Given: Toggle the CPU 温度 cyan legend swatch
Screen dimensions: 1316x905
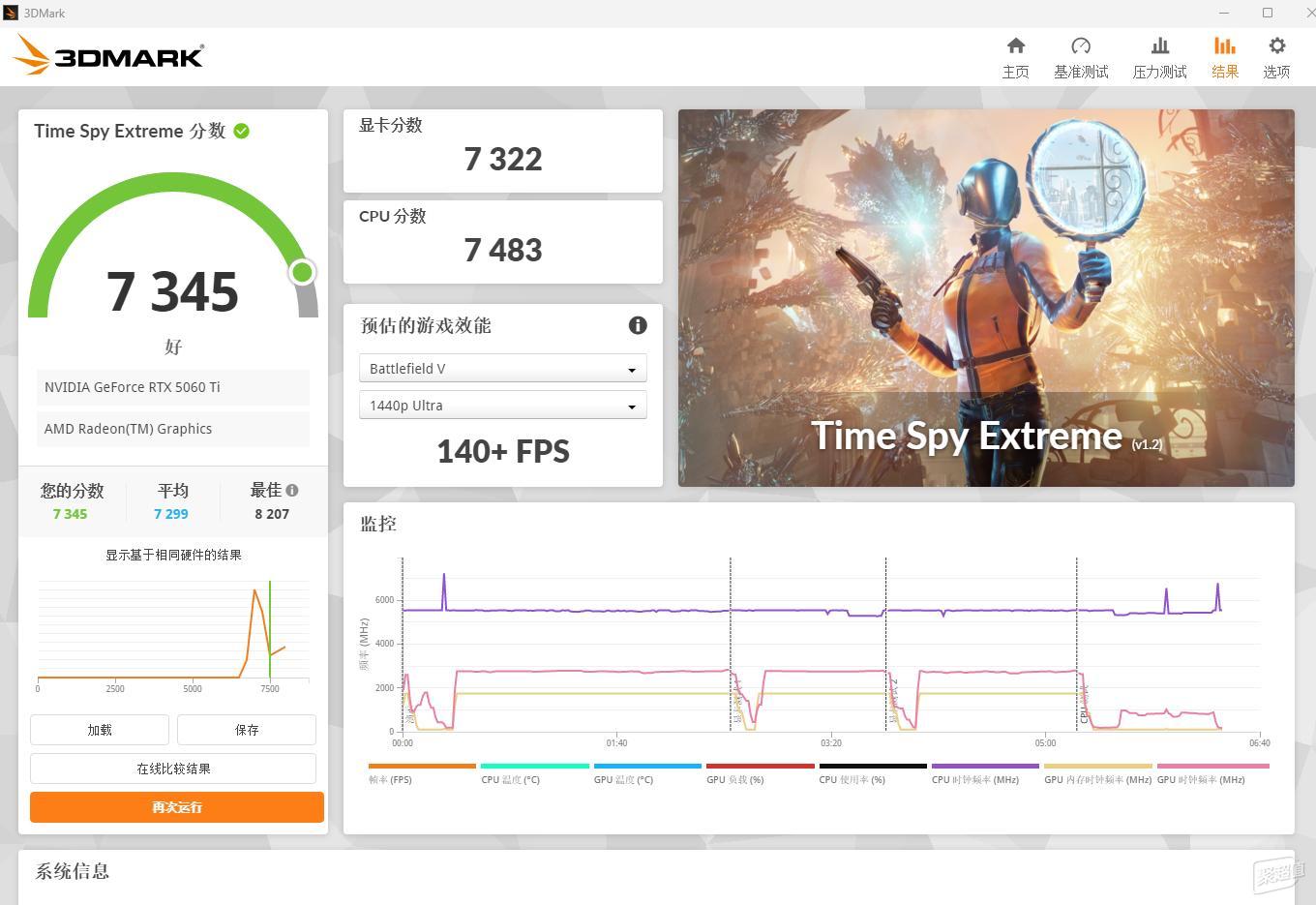Looking at the screenshot, I should click(535, 766).
